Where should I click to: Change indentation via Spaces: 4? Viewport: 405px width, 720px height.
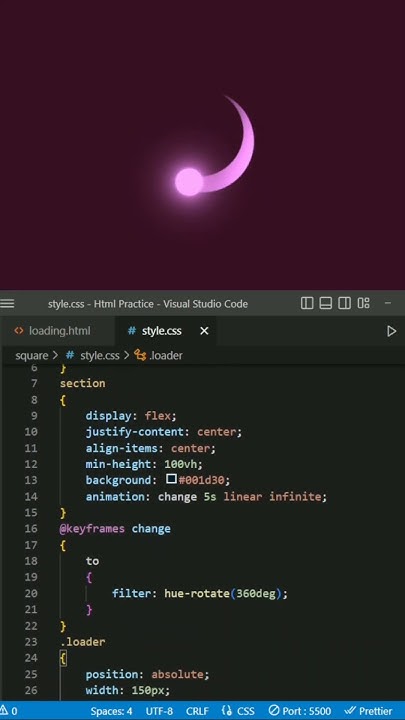(x=111, y=711)
